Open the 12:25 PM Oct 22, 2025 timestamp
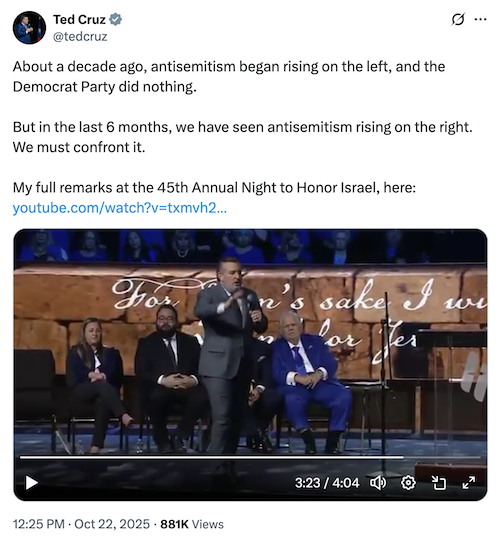Image resolution: width=500 pixels, height=544 pixels. click(x=81, y=524)
